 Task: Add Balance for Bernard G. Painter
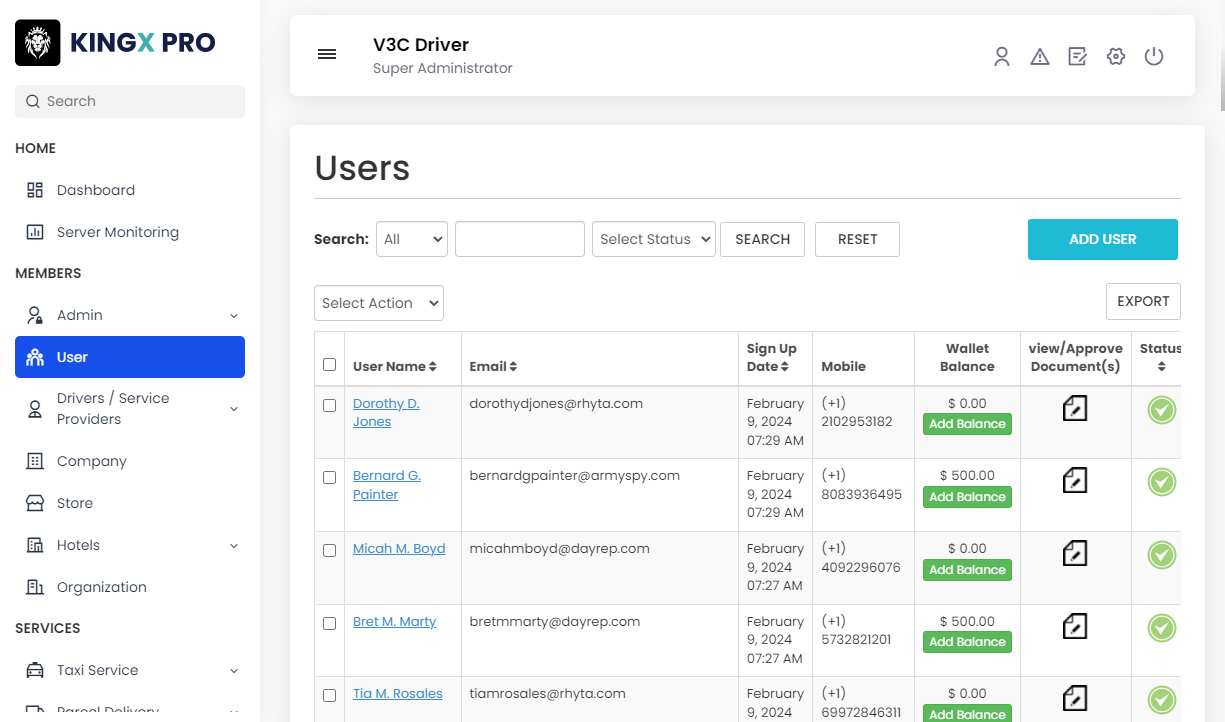967,497
